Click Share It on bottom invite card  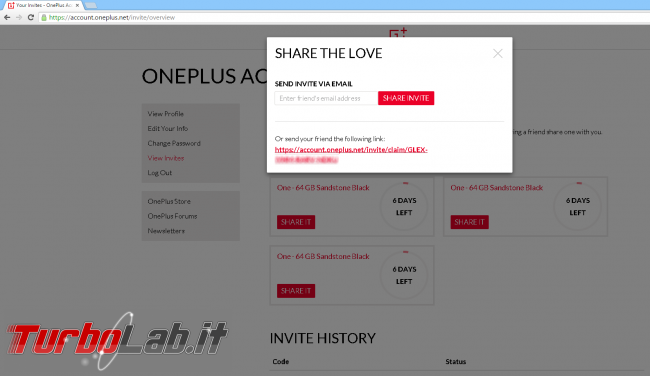coord(296,291)
